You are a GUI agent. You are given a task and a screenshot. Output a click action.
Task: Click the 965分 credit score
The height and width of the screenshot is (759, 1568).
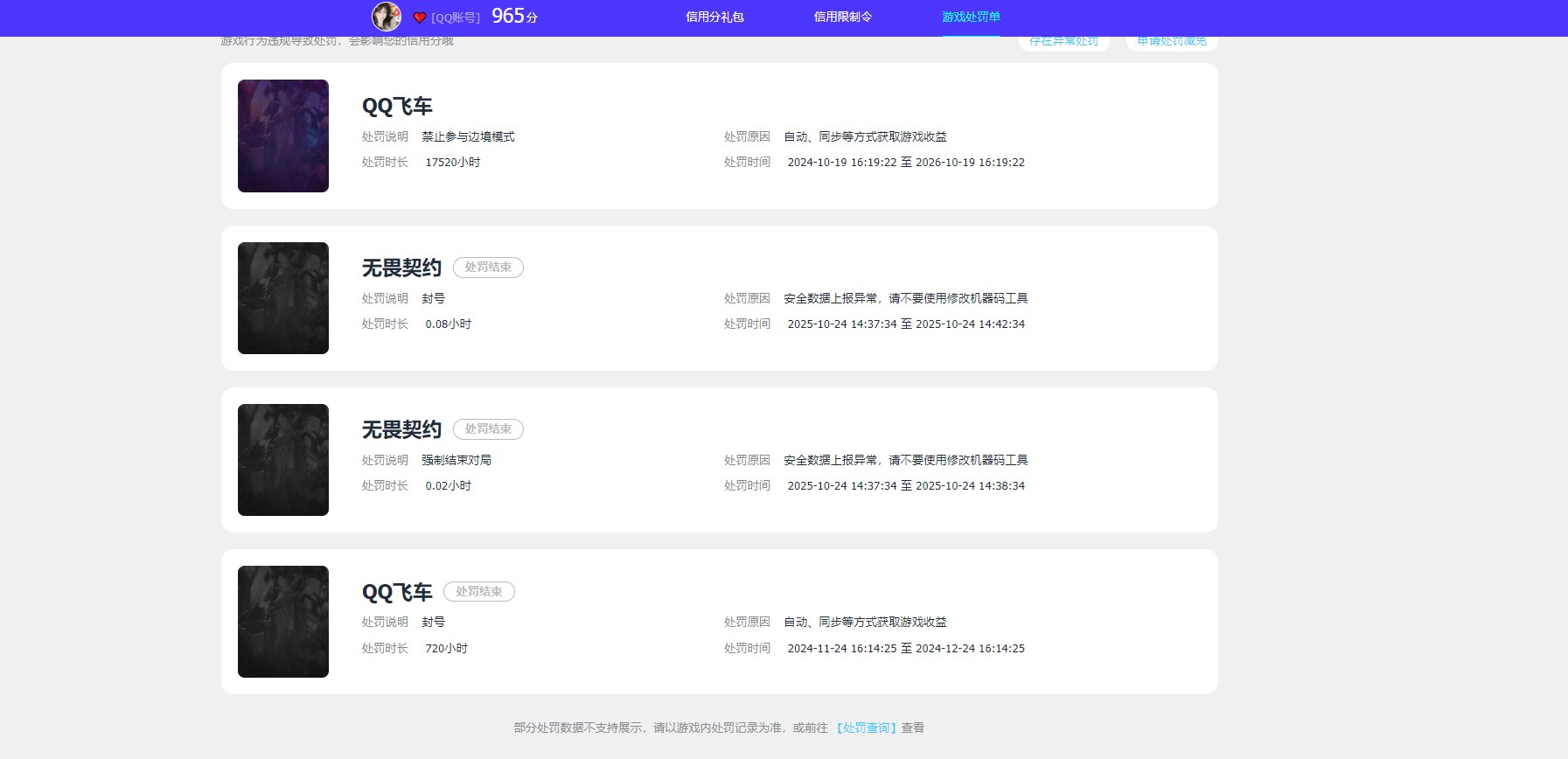(x=515, y=17)
